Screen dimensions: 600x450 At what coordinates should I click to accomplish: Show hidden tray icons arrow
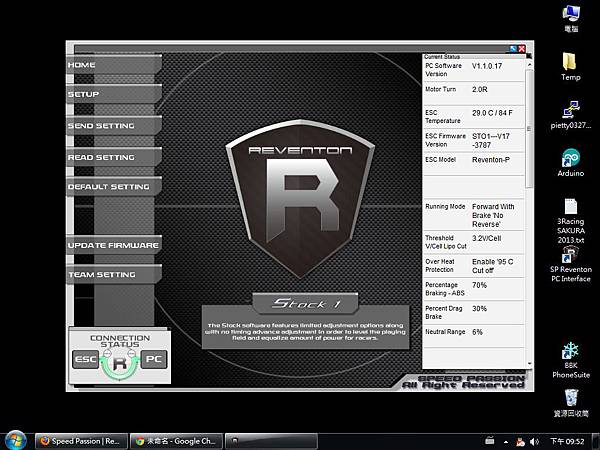pos(506,442)
